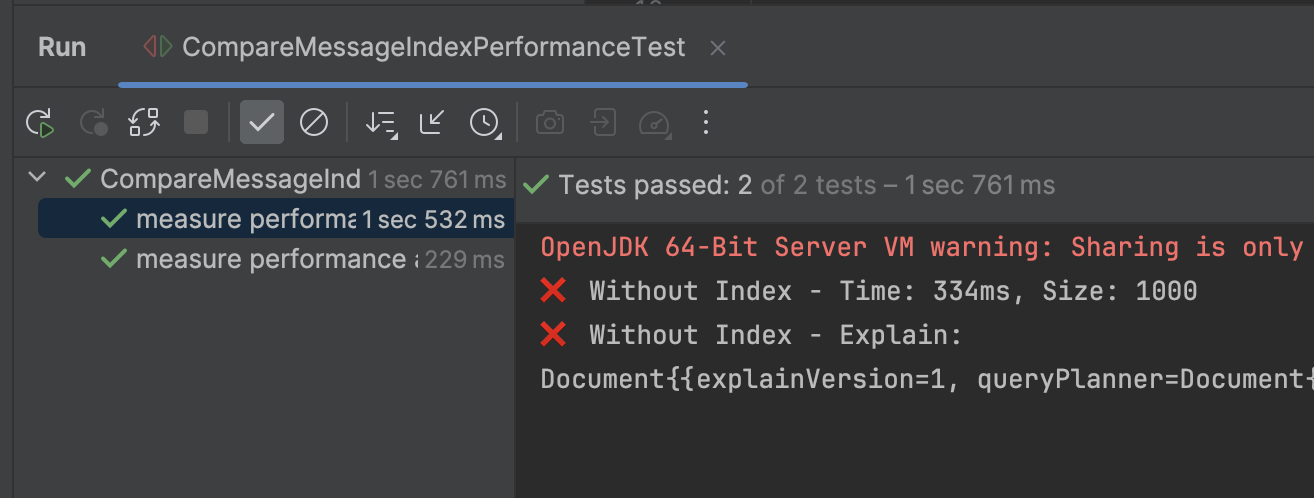This screenshot has width=1314, height=498.
Task: Switch to the CompareMessageIndexPerformanceTest tab
Action: [433, 47]
